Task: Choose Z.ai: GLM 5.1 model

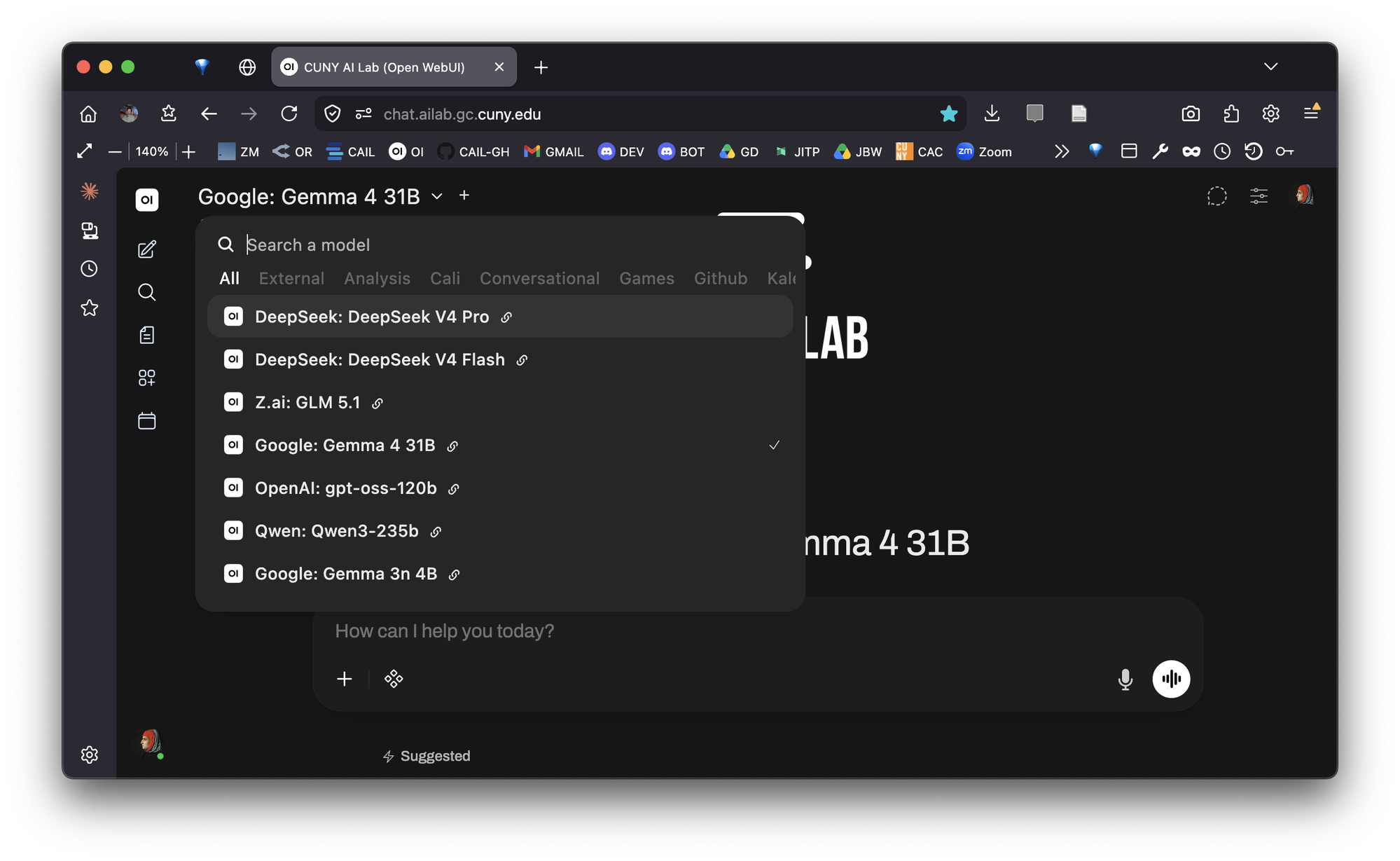Action: point(500,402)
